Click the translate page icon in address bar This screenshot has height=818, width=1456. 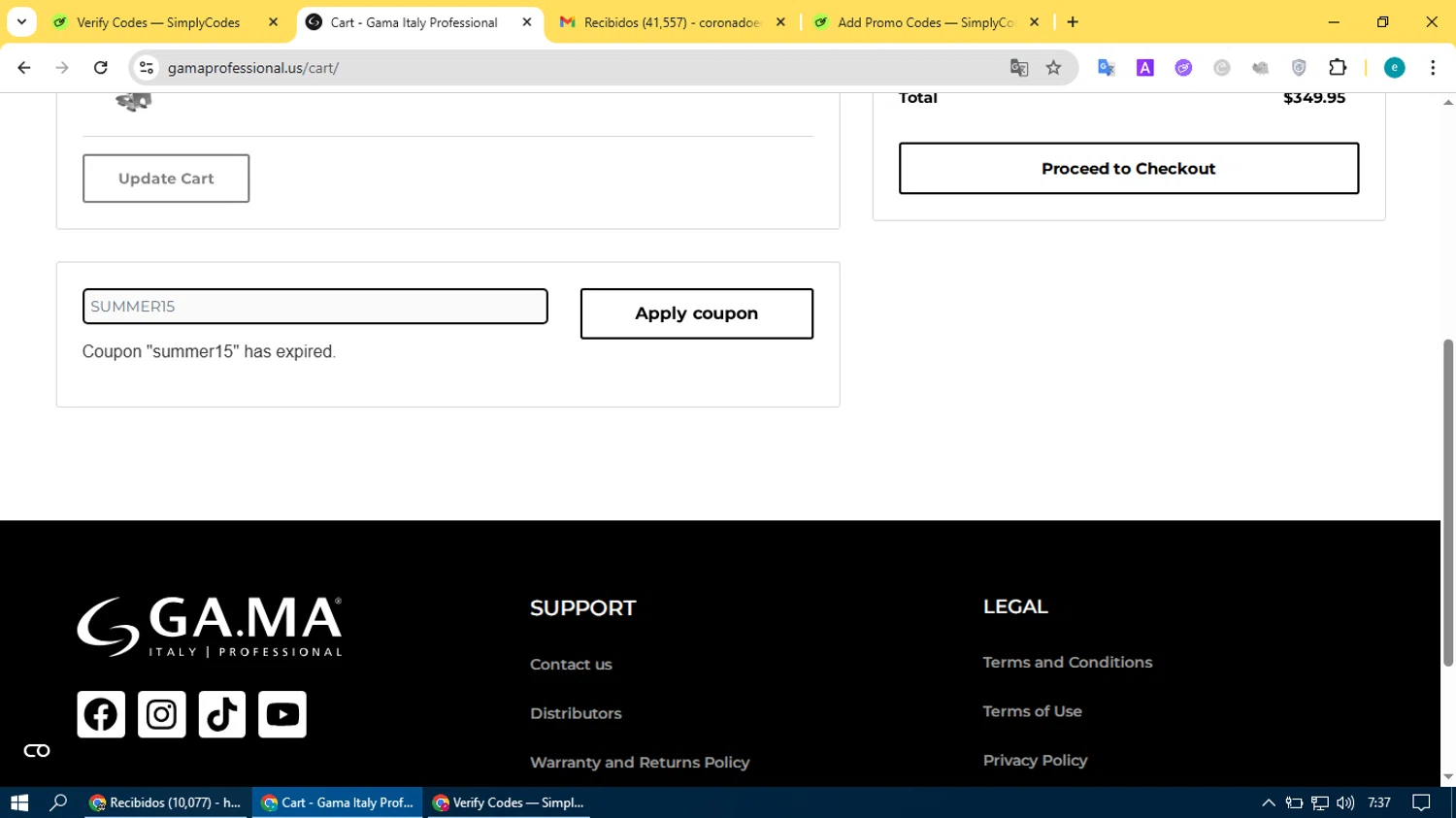1018,68
